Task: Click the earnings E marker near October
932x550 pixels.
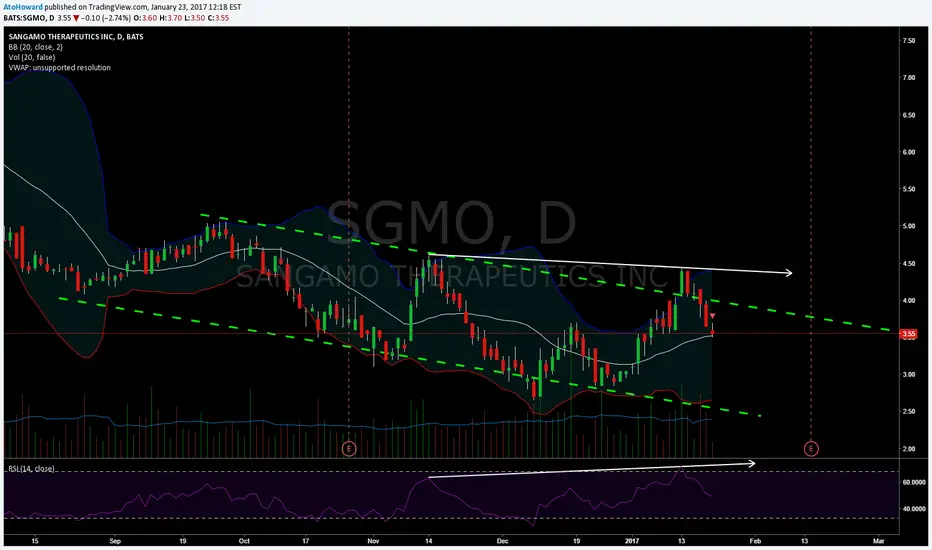Action: coord(349,448)
